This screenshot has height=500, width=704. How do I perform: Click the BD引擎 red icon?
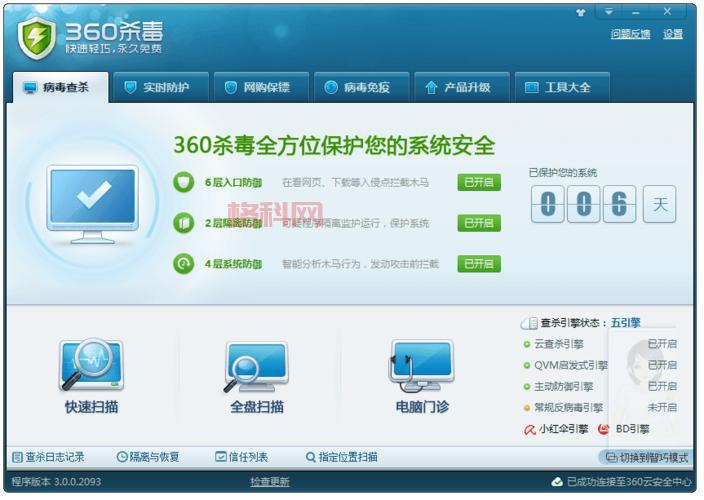pyautogui.click(x=604, y=429)
